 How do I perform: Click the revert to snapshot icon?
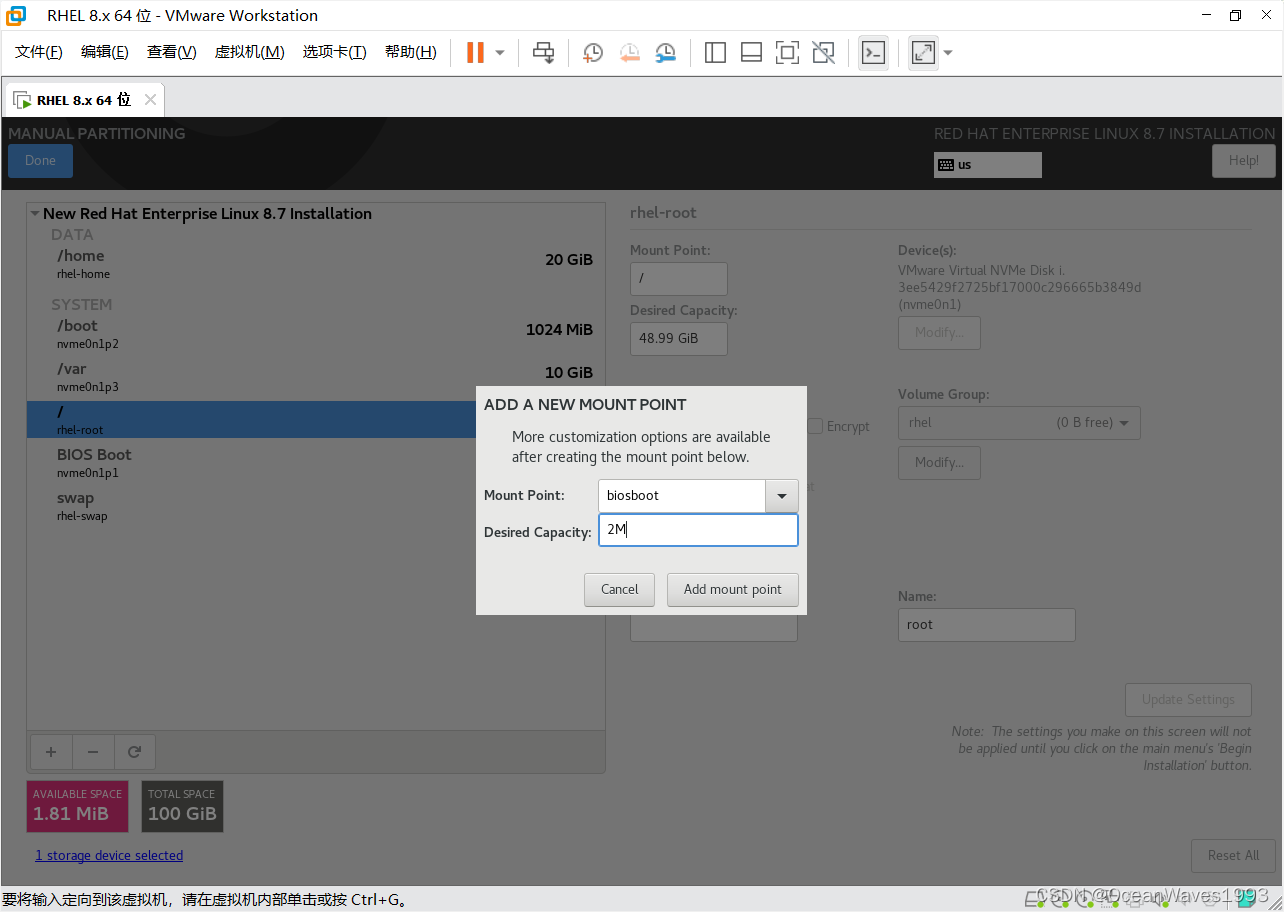coord(629,53)
